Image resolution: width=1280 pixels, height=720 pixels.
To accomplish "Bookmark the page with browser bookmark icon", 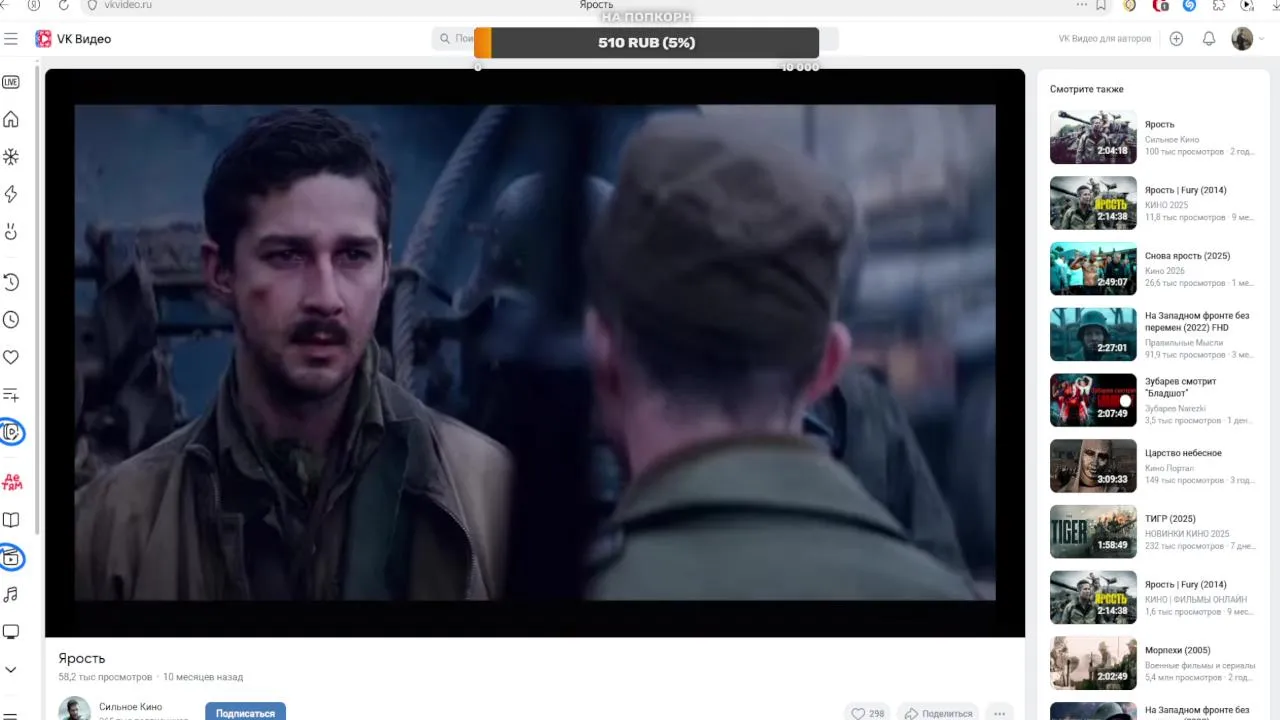I will point(1101,5).
